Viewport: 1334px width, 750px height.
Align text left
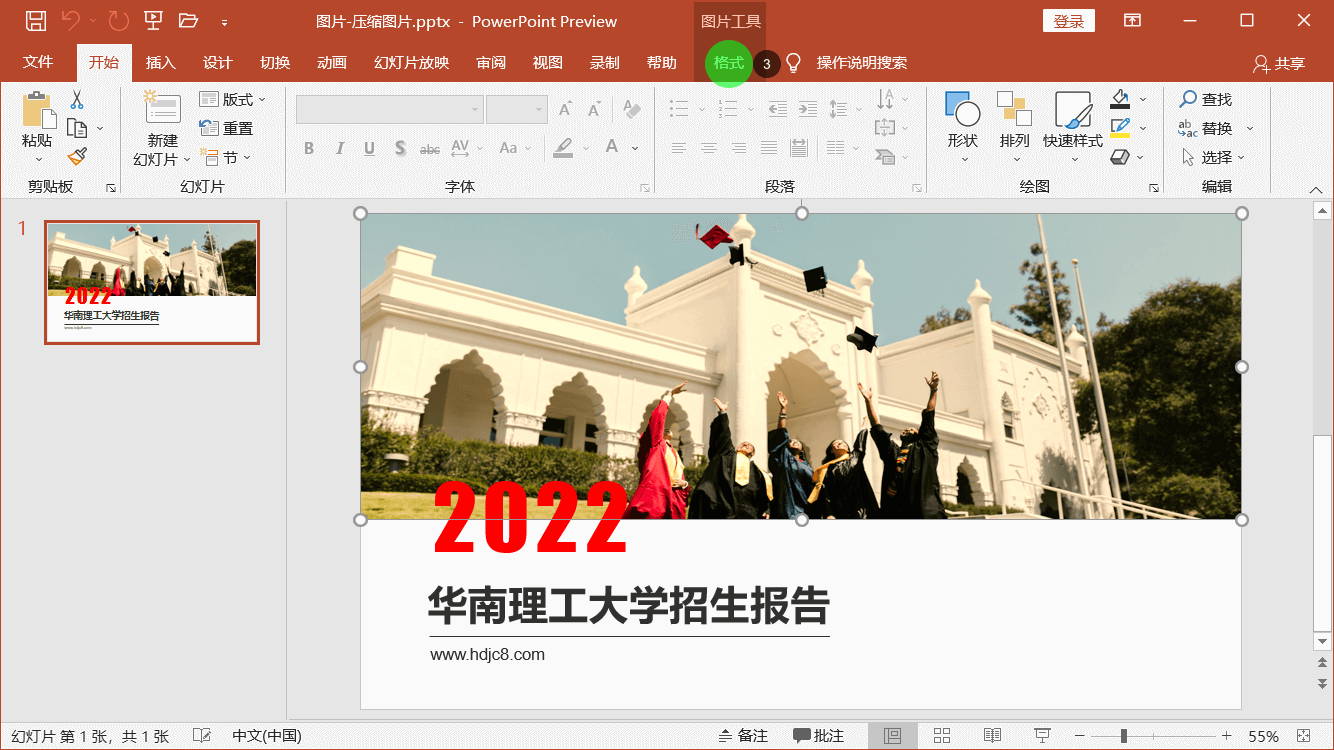click(679, 148)
